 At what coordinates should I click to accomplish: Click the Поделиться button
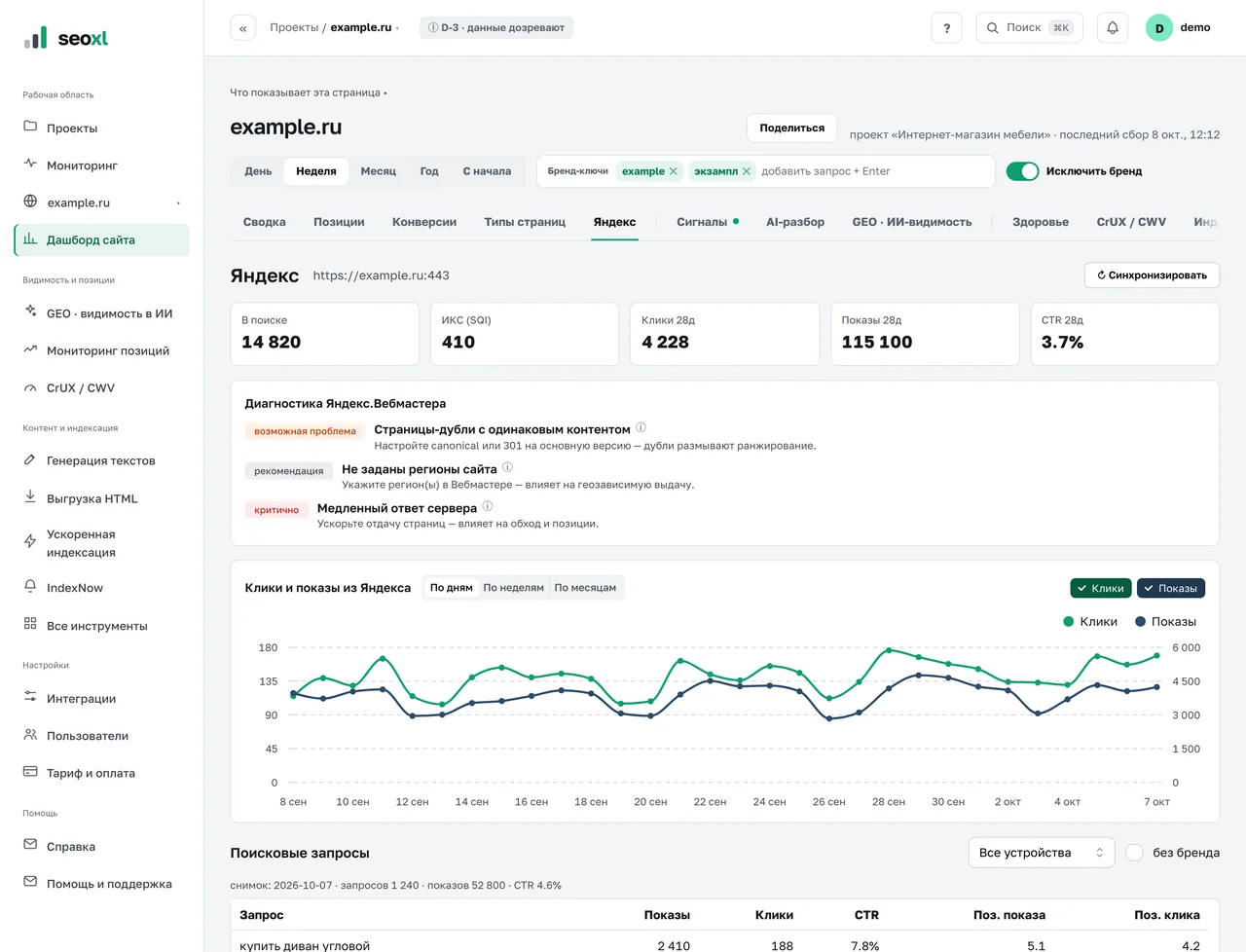791,128
